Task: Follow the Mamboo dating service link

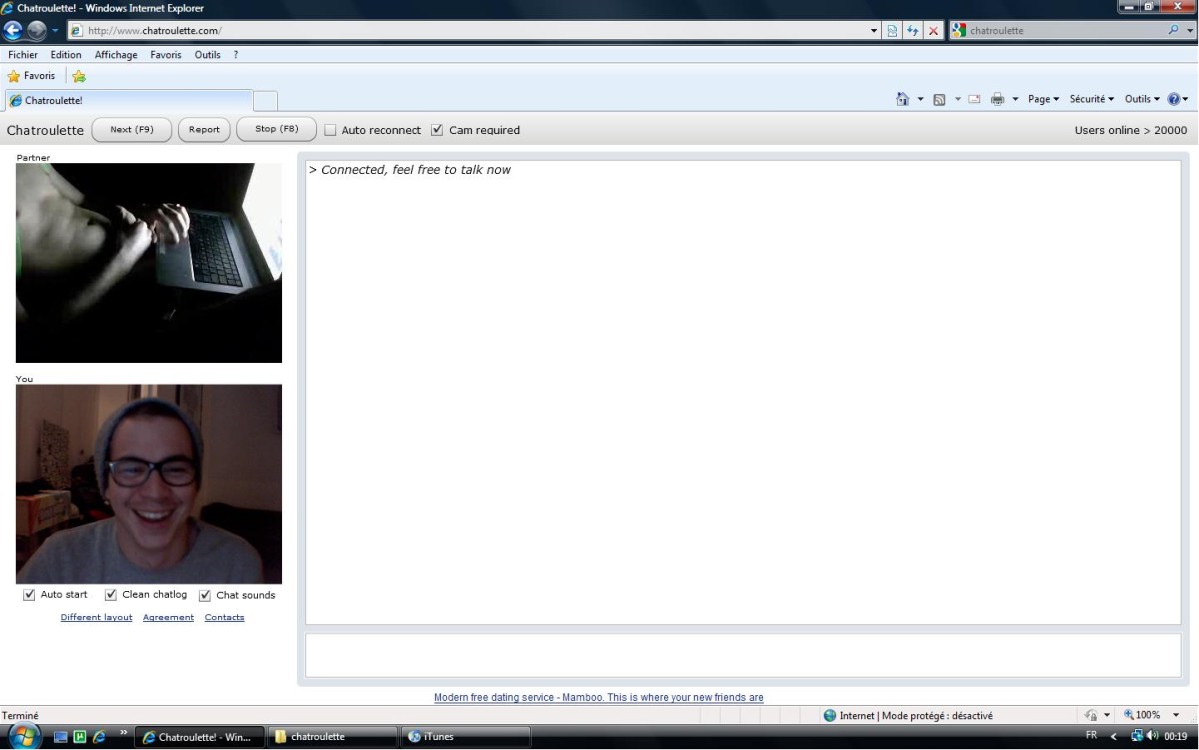Action: click(x=598, y=697)
